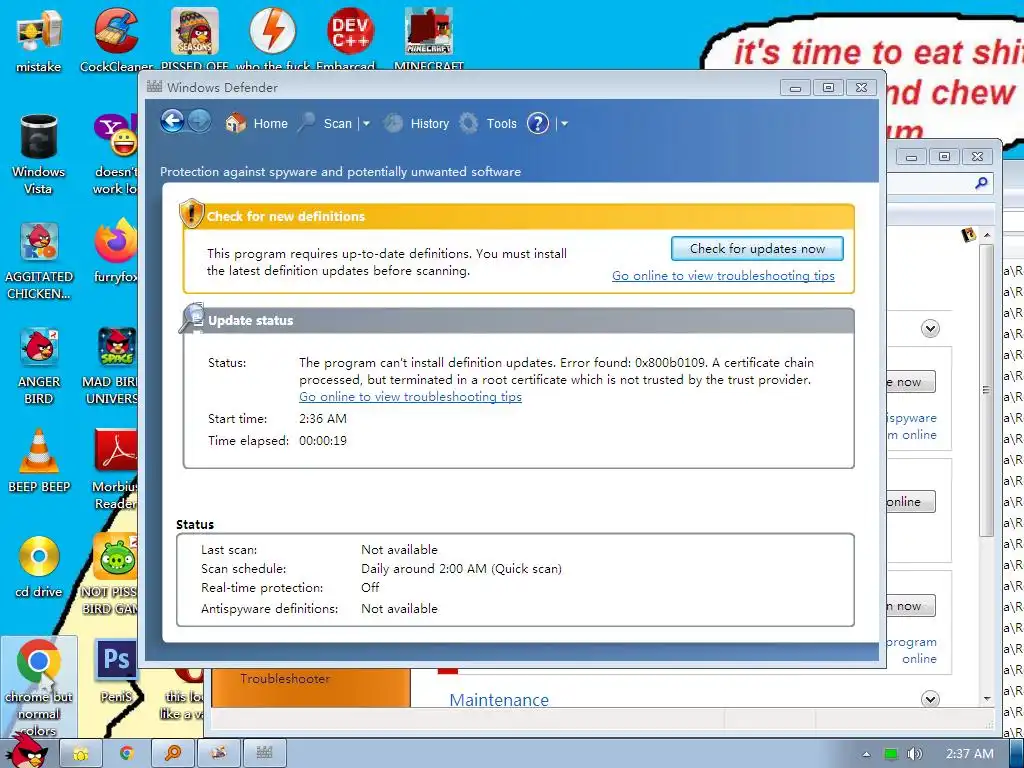
Task: Click the first yellow taskbar button
Action: [82, 753]
